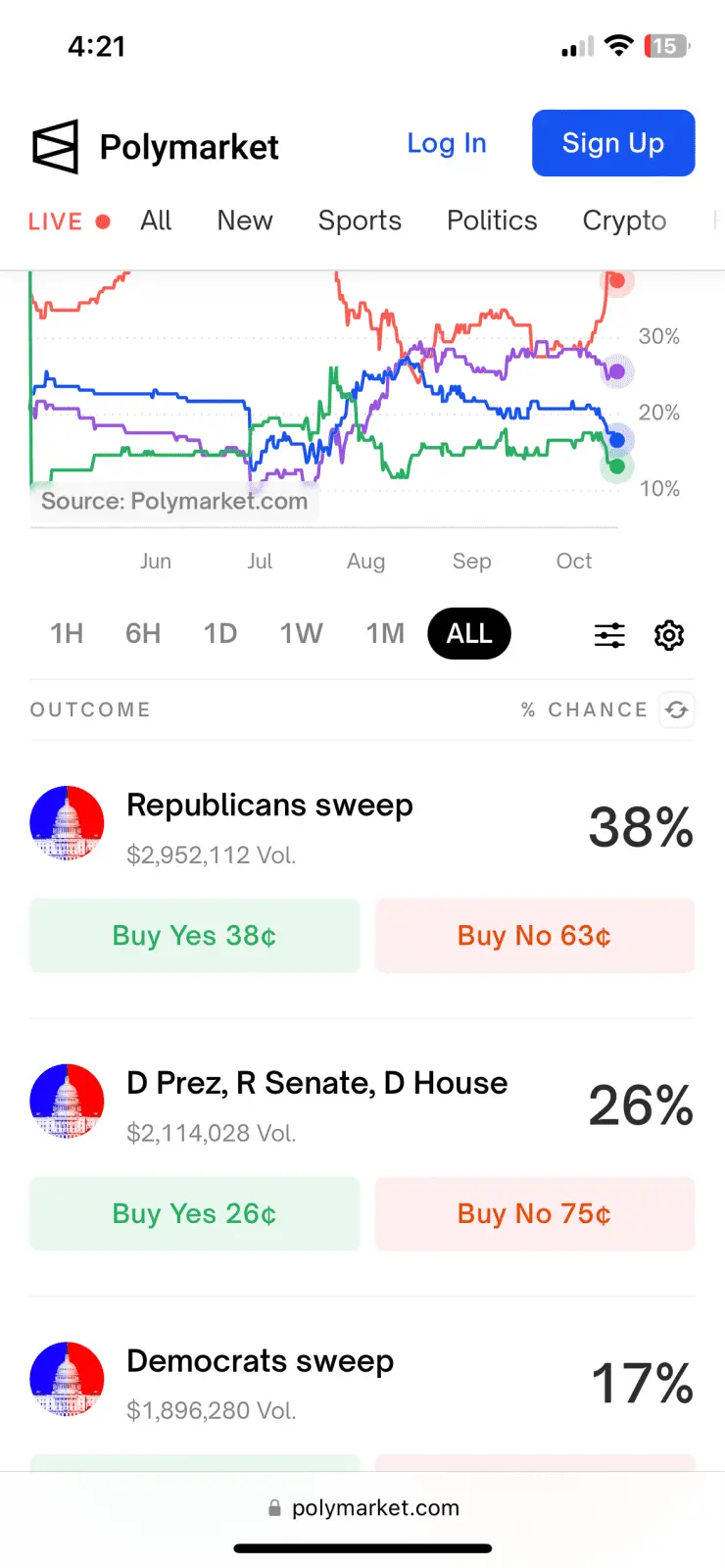Select the ALL time range

coord(469,633)
